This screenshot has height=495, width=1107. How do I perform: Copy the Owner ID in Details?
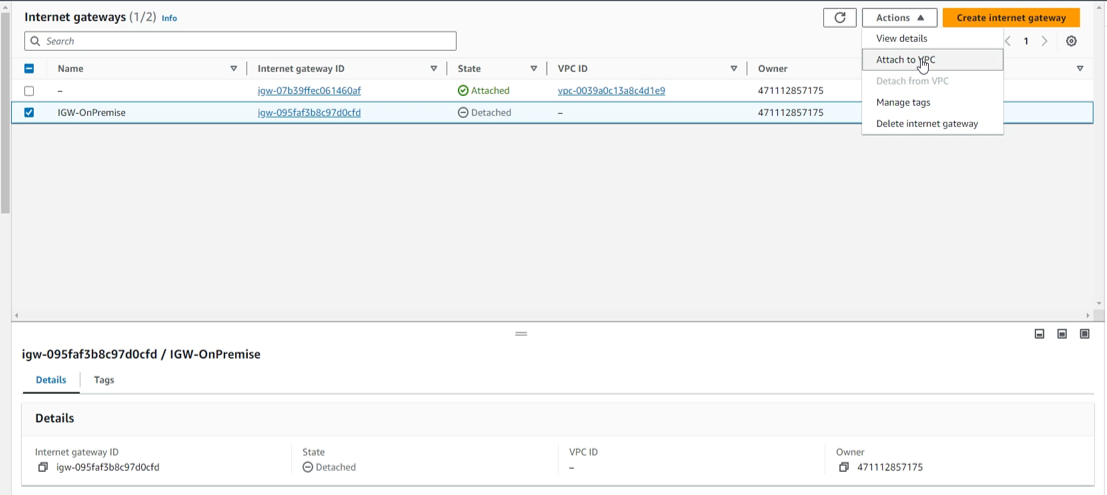point(844,467)
